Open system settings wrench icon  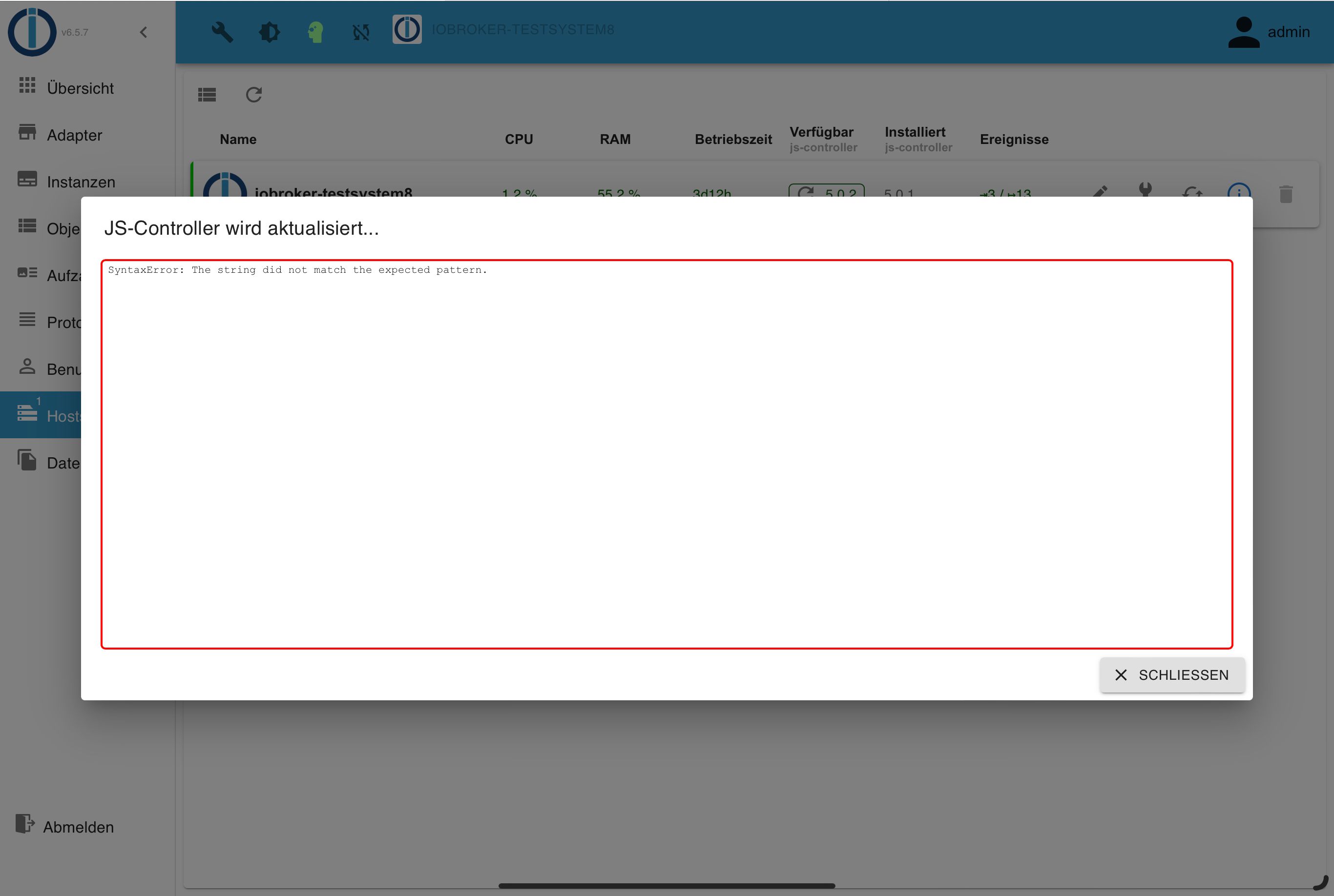point(223,32)
